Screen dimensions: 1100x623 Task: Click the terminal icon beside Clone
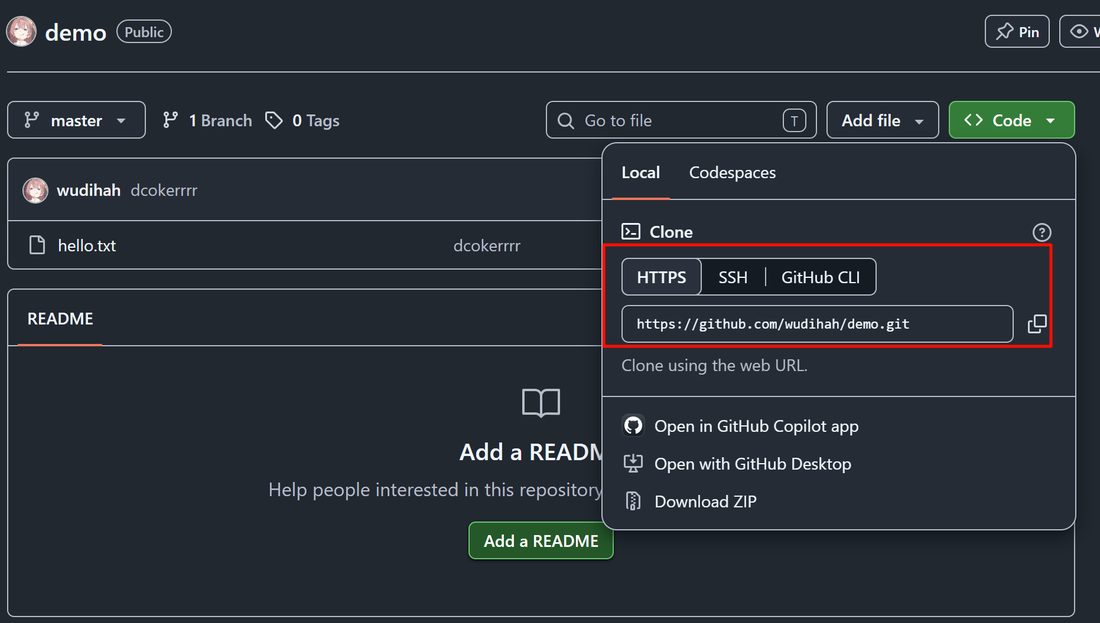[631, 232]
